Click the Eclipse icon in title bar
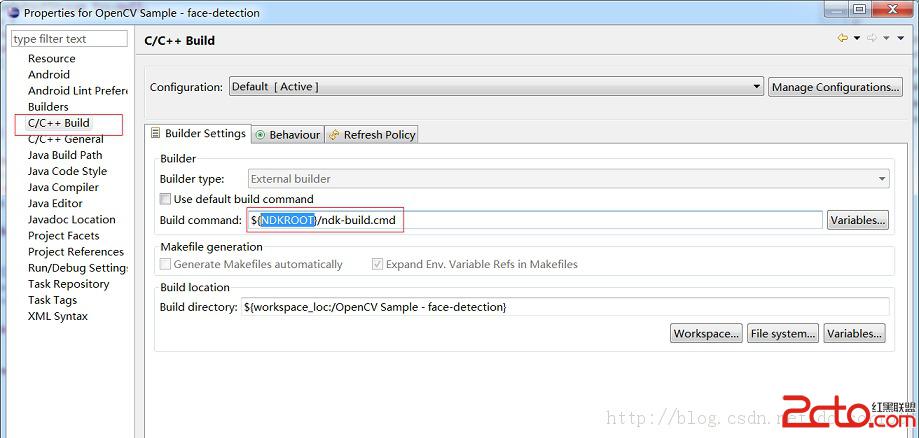 [x=13, y=12]
